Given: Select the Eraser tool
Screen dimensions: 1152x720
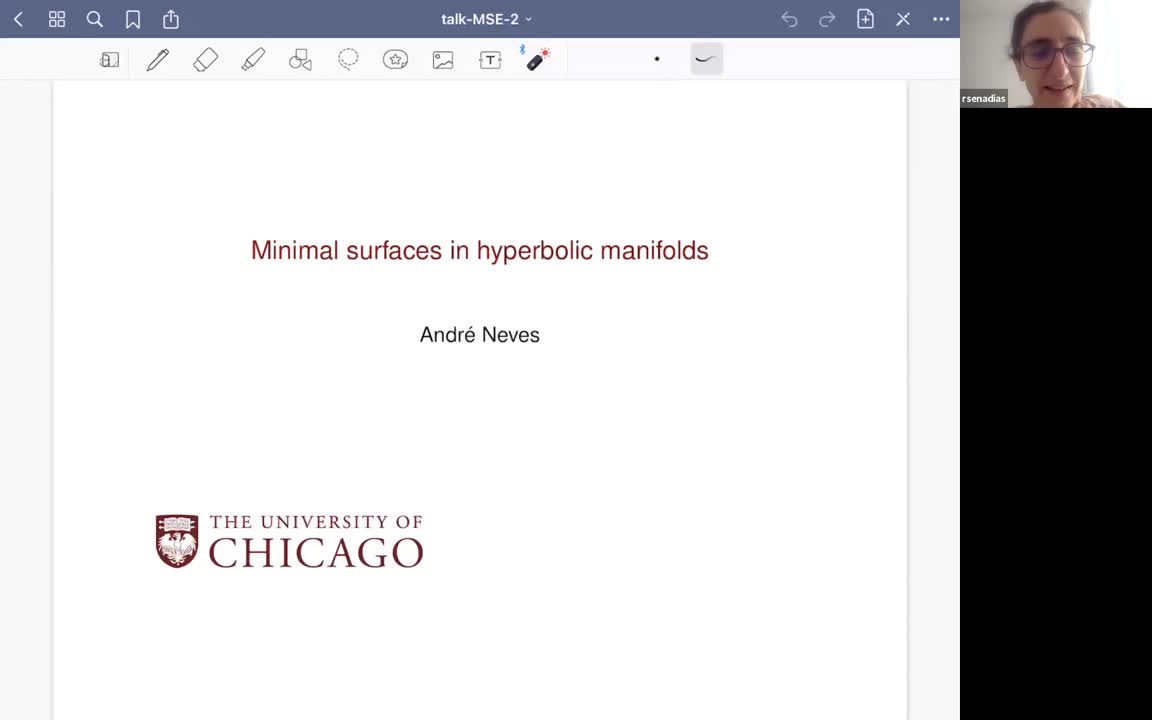Looking at the screenshot, I should (205, 60).
